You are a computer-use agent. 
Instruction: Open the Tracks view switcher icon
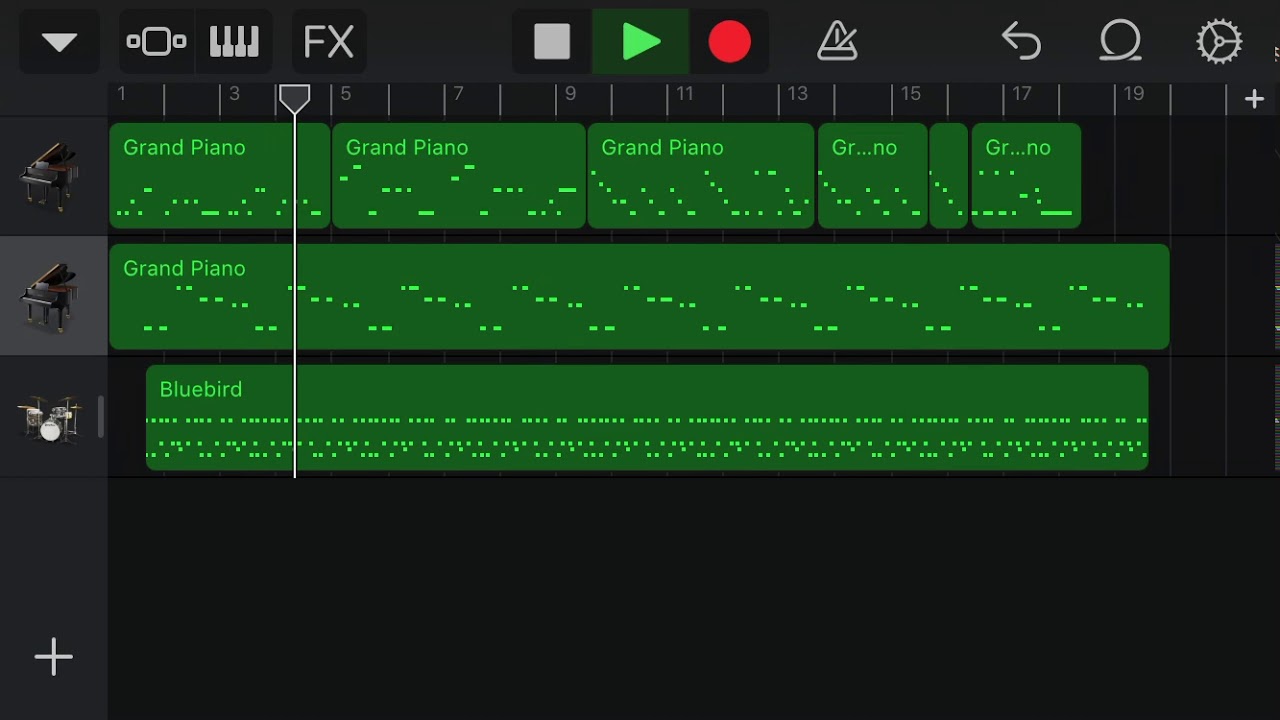click(x=156, y=41)
